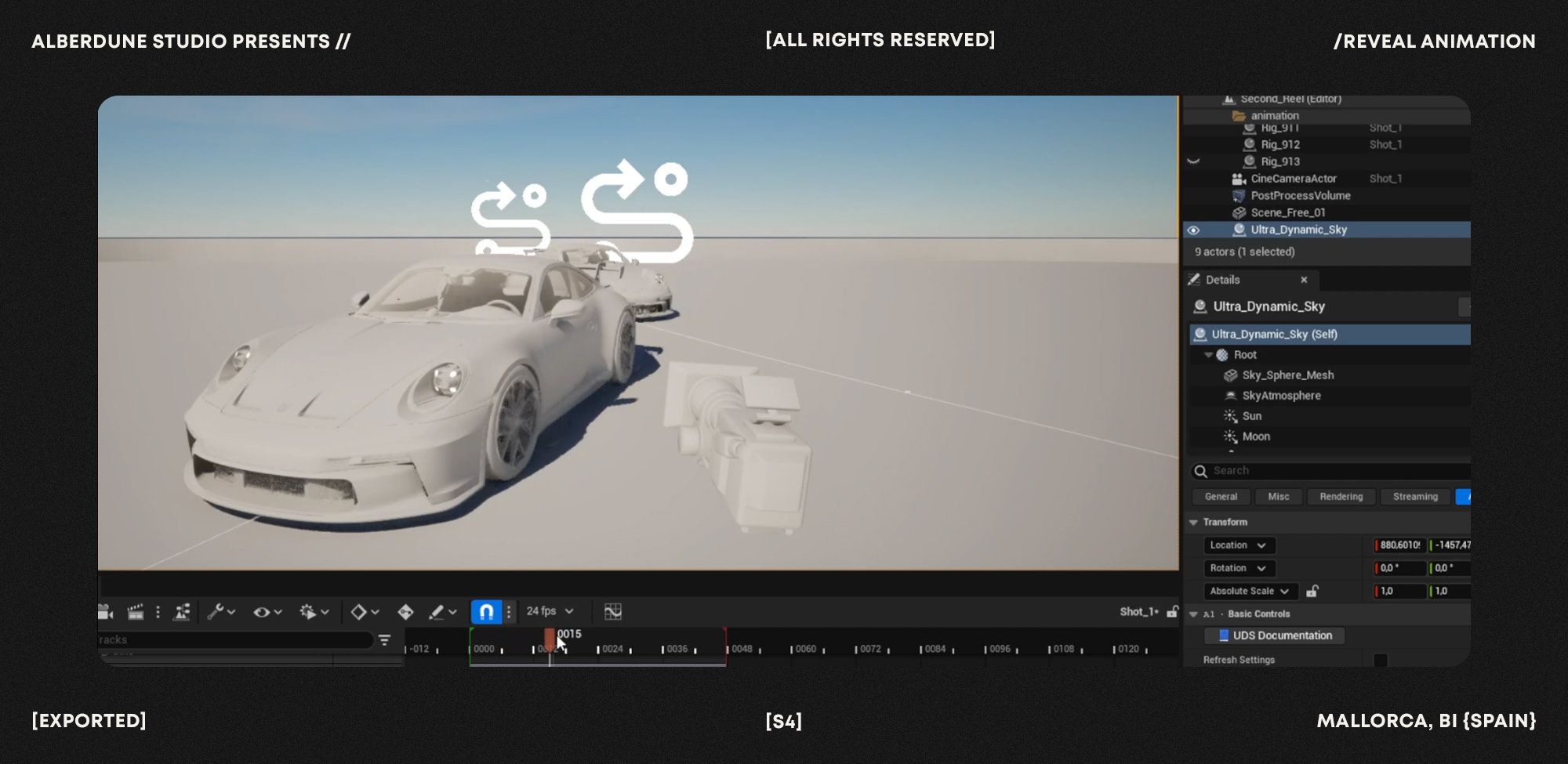Click the clapperboard render movie icon

[136, 612]
